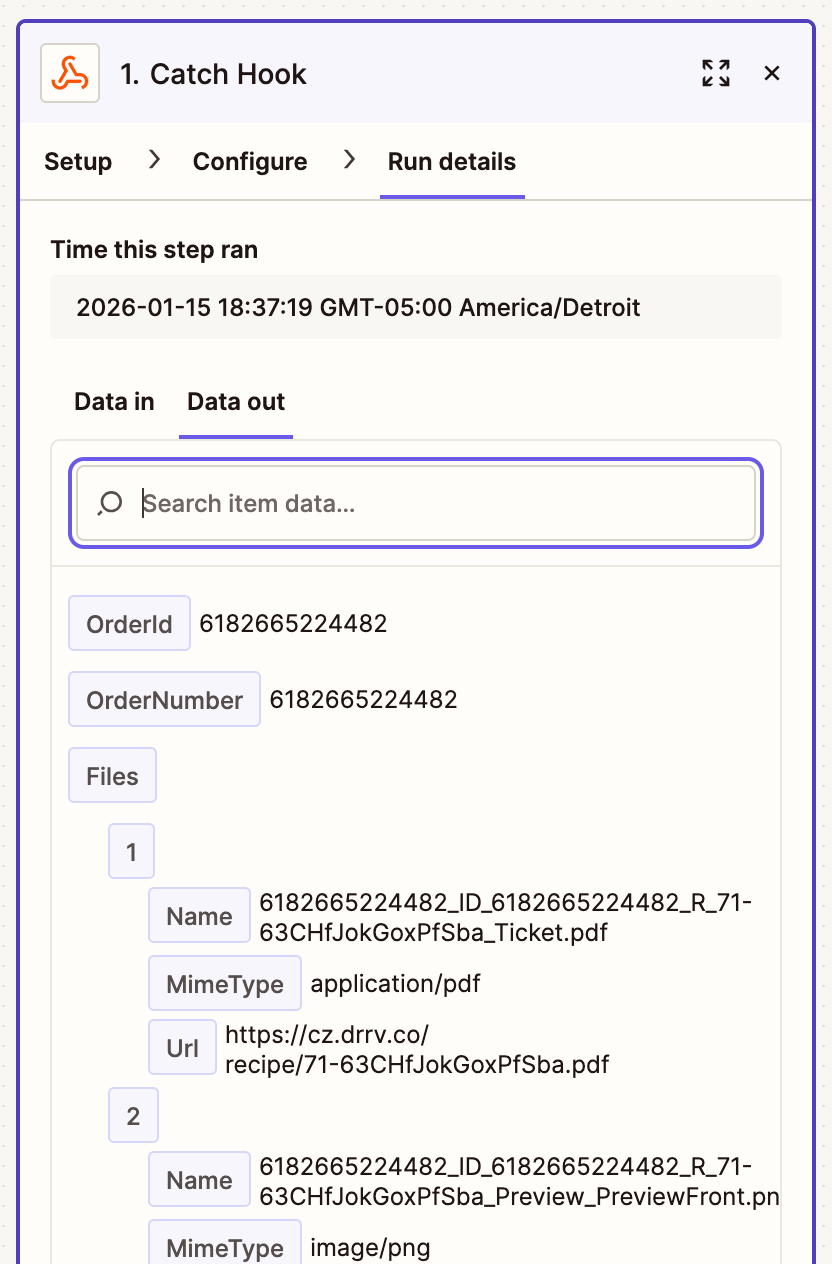Click the search magnifier icon
The width and height of the screenshot is (832, 1264).
pyautogui.click(x=110, y=503)
